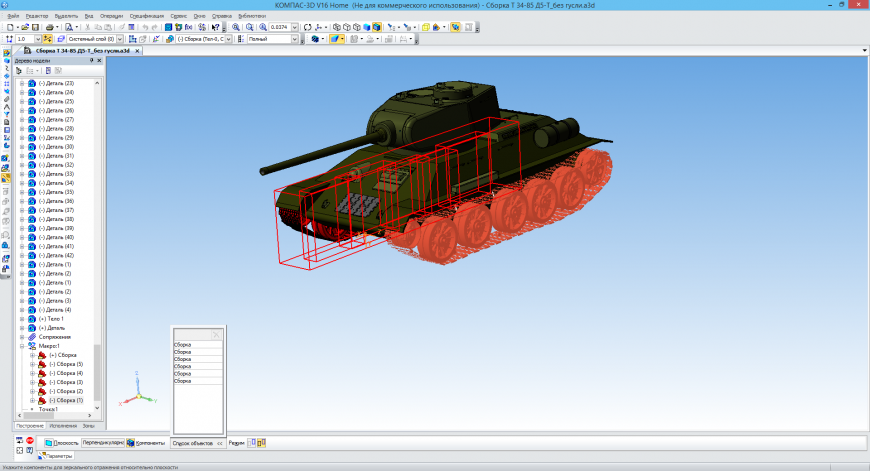Select the Построение tab
This screenshot has height=471, width=870.
(x=30, y=426)
